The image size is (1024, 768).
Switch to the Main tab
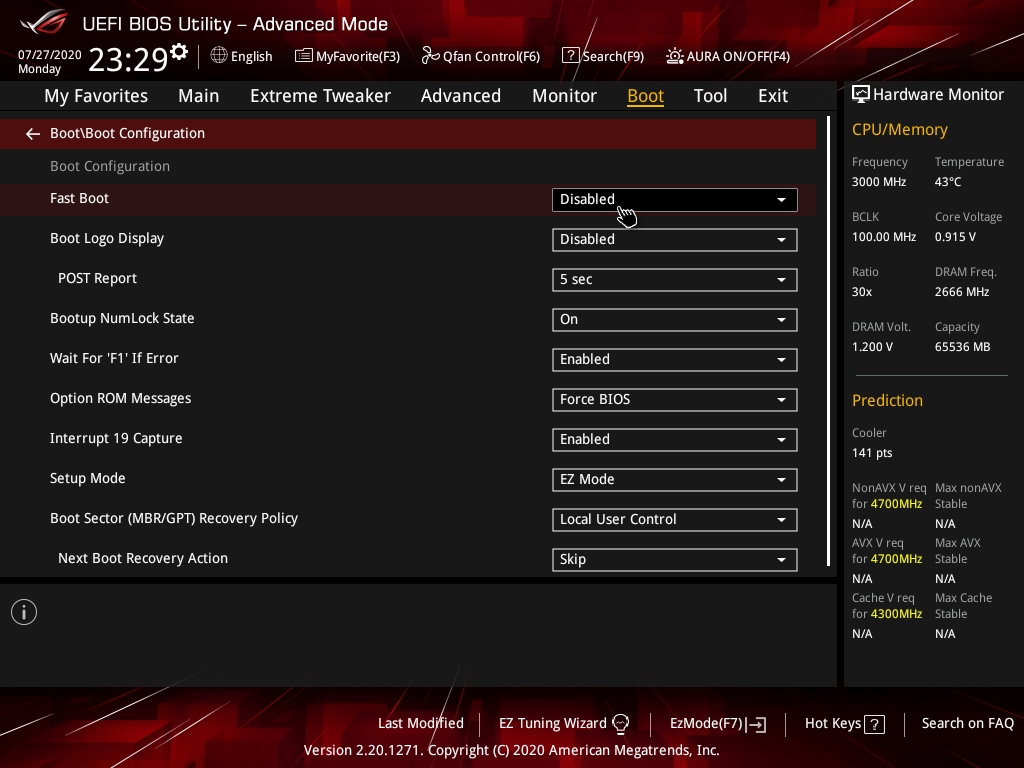(x=199, y=96)
